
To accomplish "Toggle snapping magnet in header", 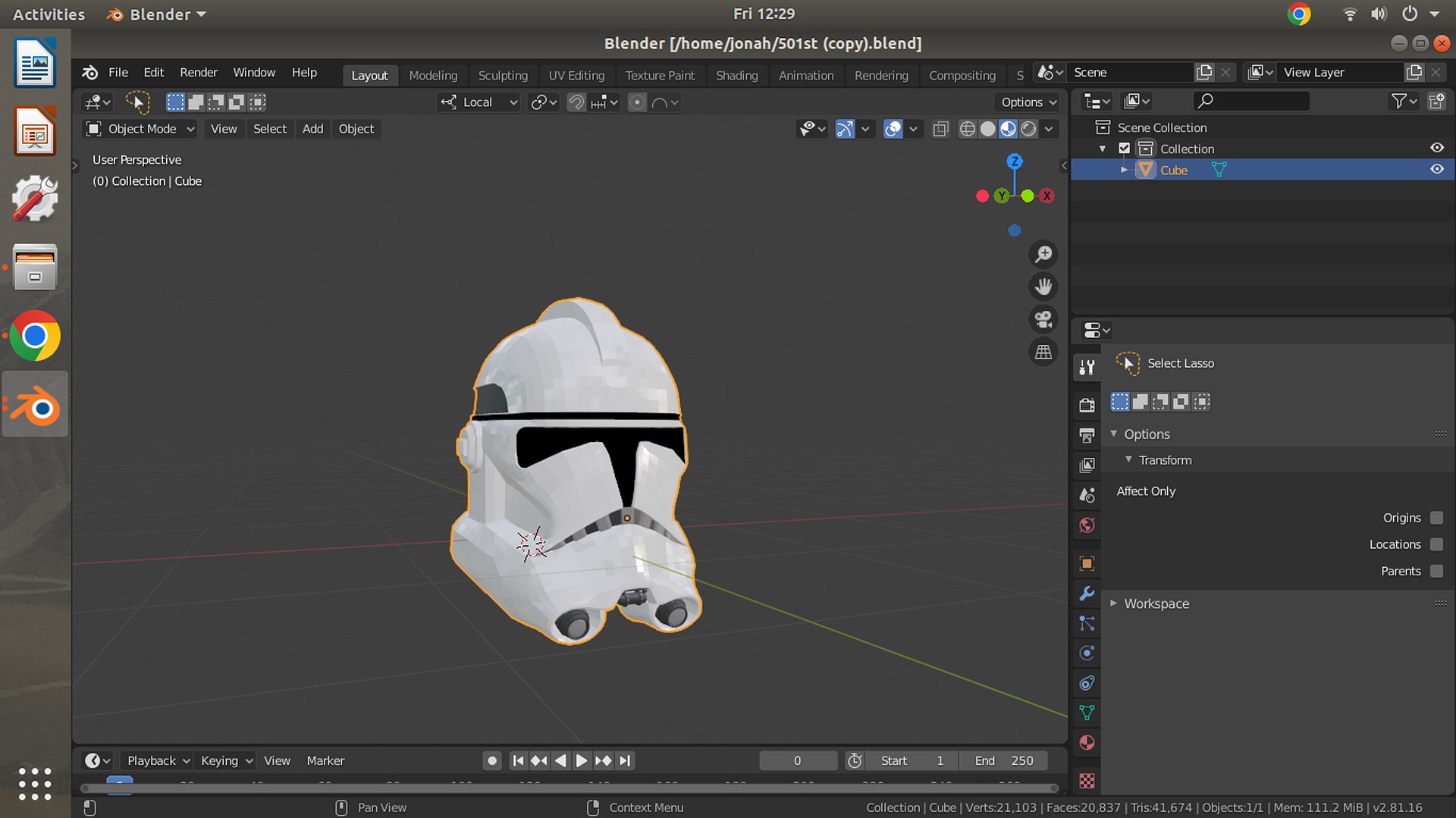I will click(576, 102).
